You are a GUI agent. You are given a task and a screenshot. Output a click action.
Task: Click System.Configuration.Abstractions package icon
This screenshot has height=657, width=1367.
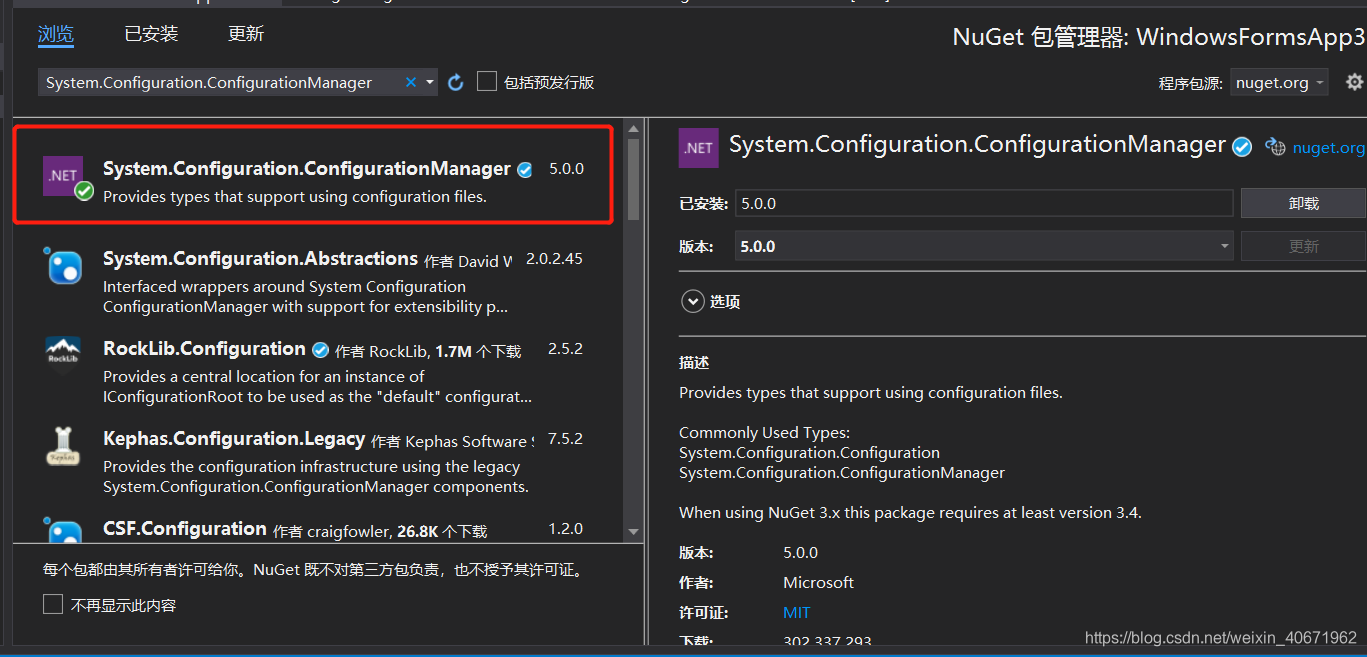[x=63, y=265]
